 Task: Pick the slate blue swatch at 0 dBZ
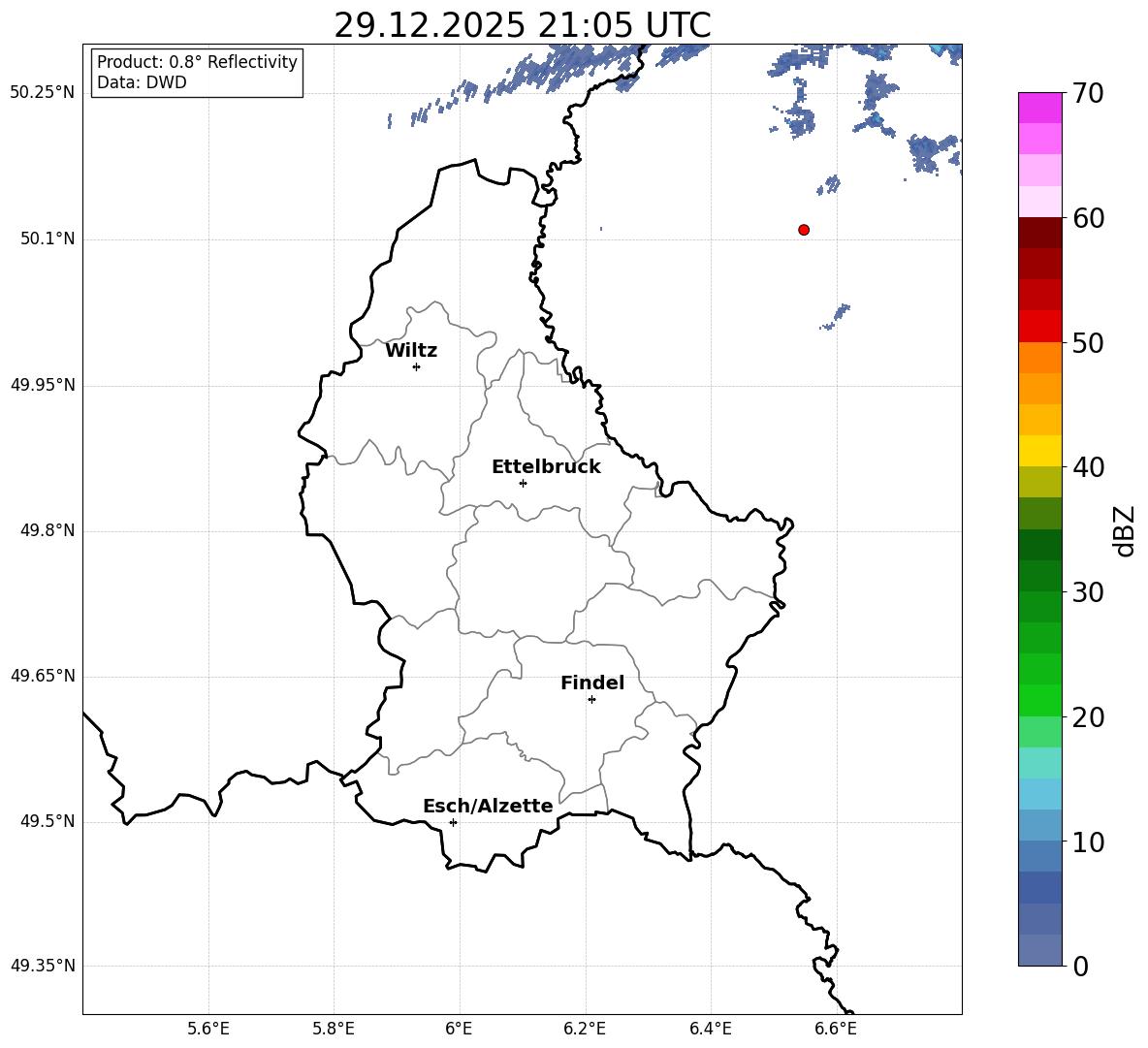click(1040, 950)
